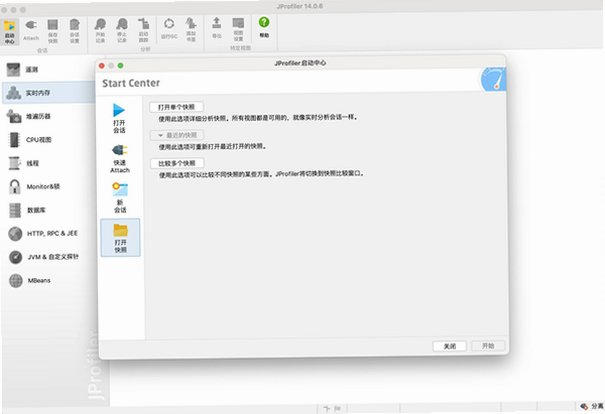Open 会话设置 from the toolbar
The image size is (605, 414).
pyautogui.click(x=74, y=31)
